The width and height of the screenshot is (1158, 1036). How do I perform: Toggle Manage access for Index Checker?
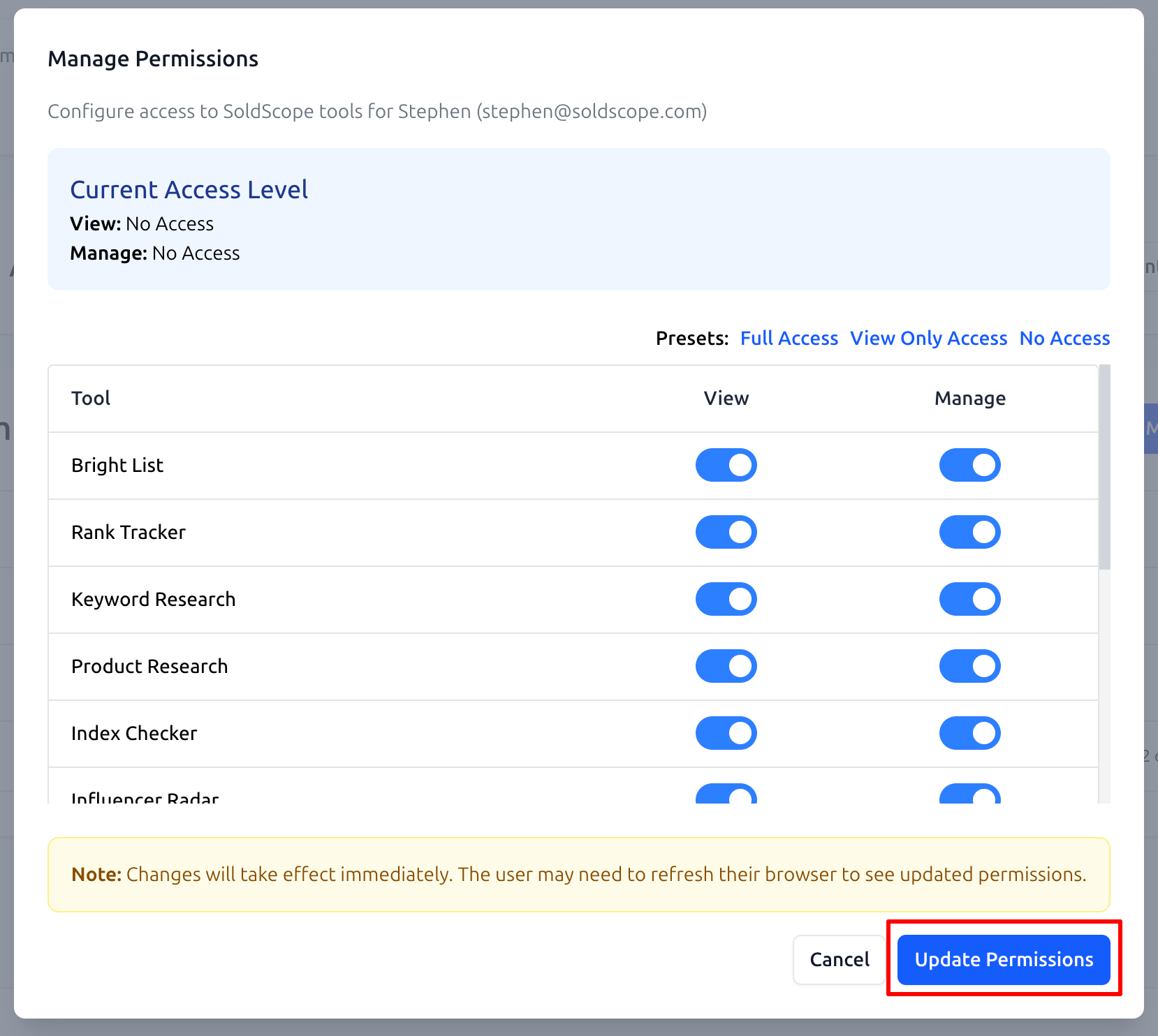click(969, 733)
